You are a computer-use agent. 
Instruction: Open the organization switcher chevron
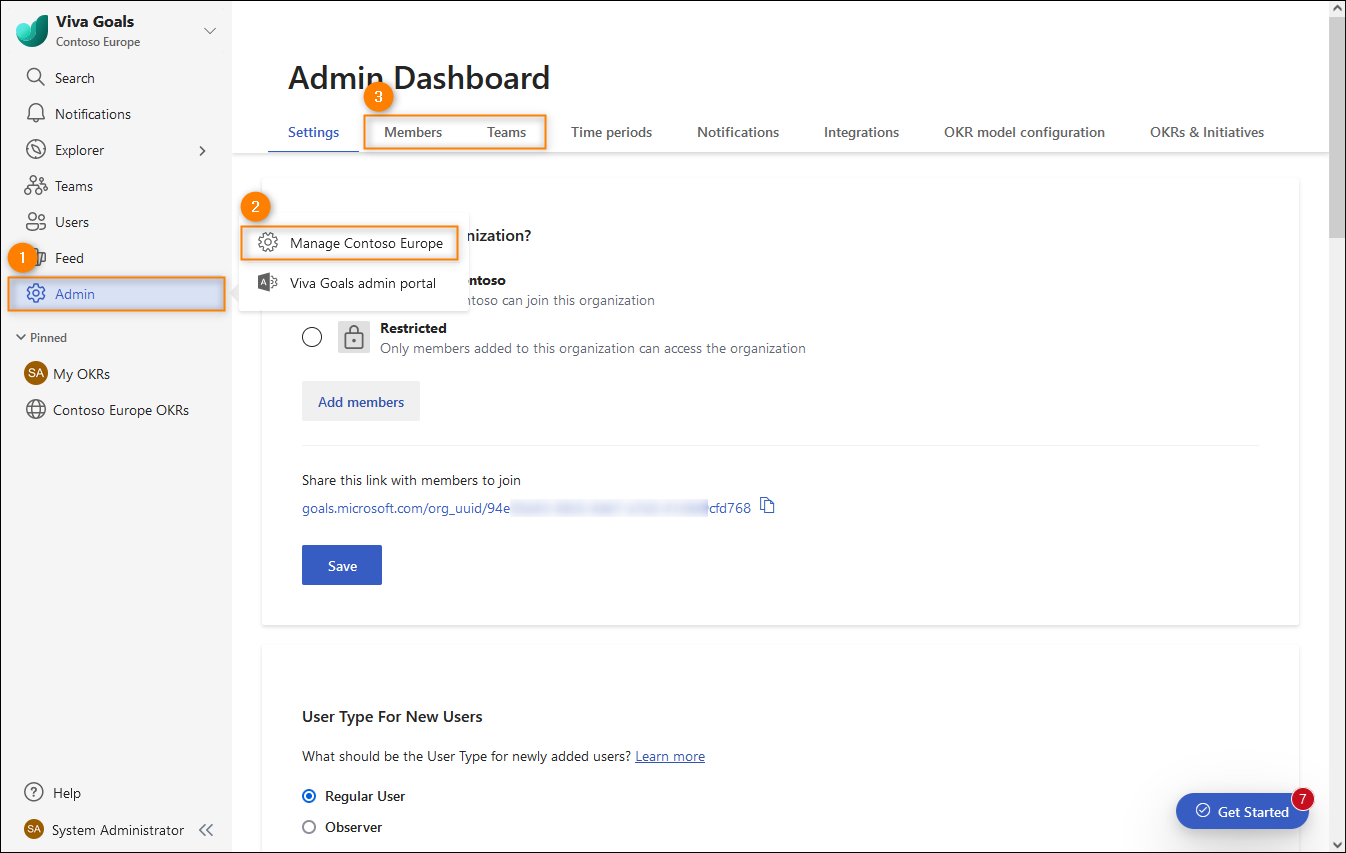(210, 31)
